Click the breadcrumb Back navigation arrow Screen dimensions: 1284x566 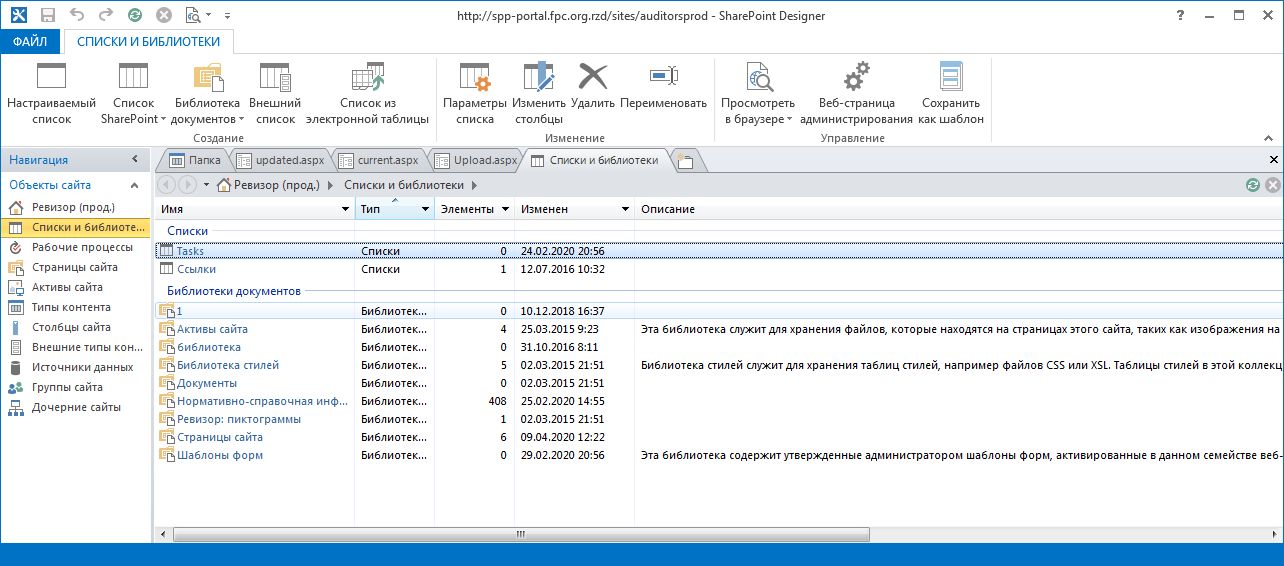(166, 185)
